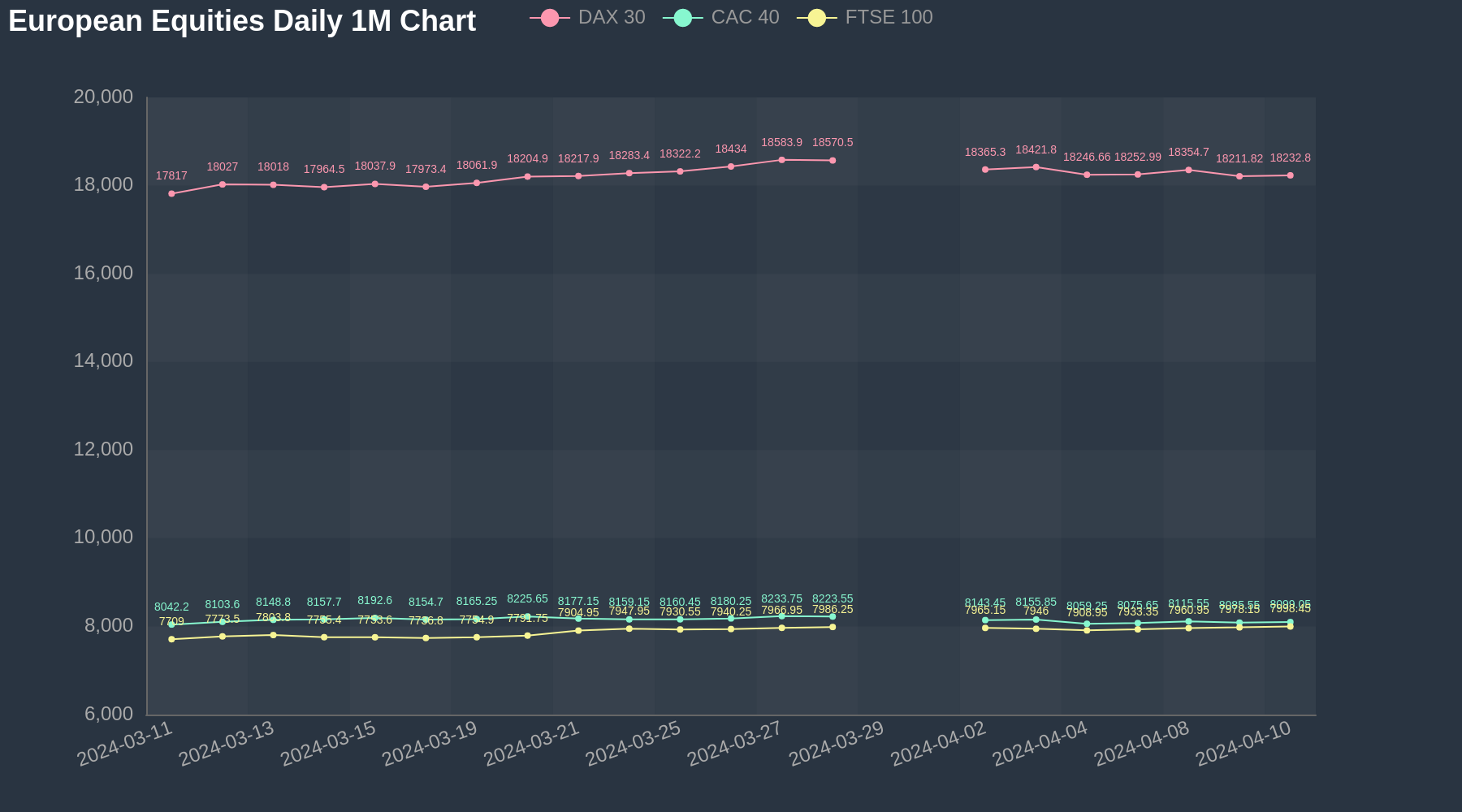1462x812 pixels.
Task: Select the DAX data label 17973.4
Action: coord(426,169)
